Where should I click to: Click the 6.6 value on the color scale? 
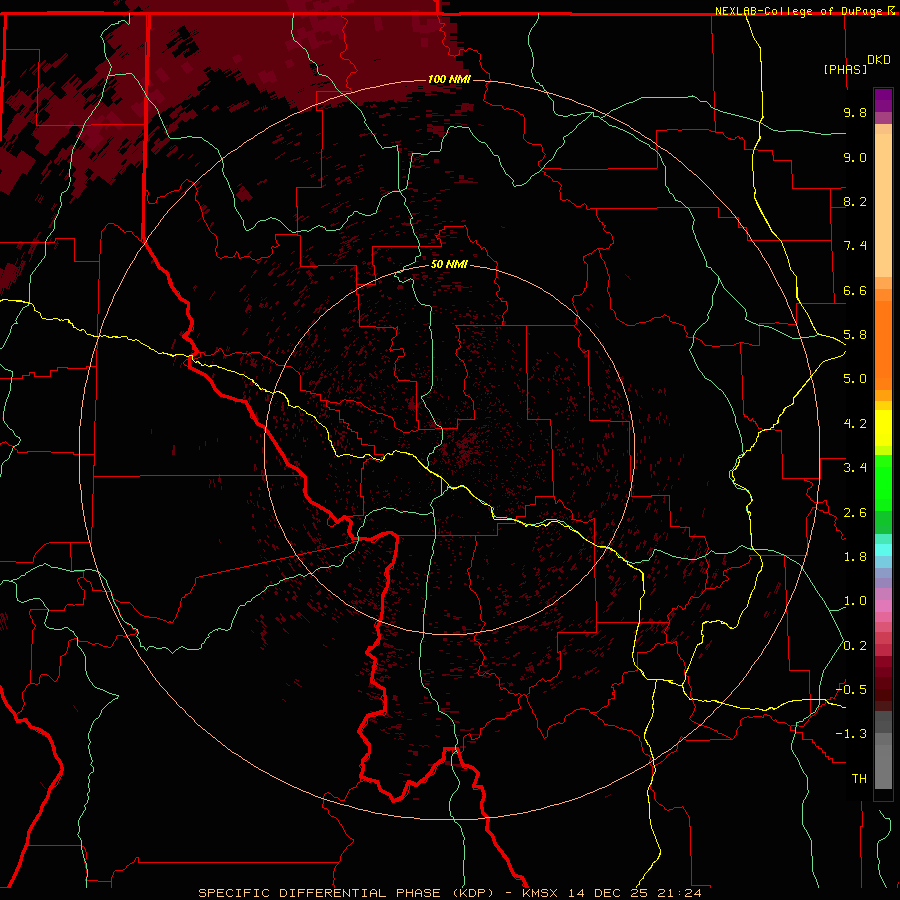pyautogui.click(x=855, y=290)
